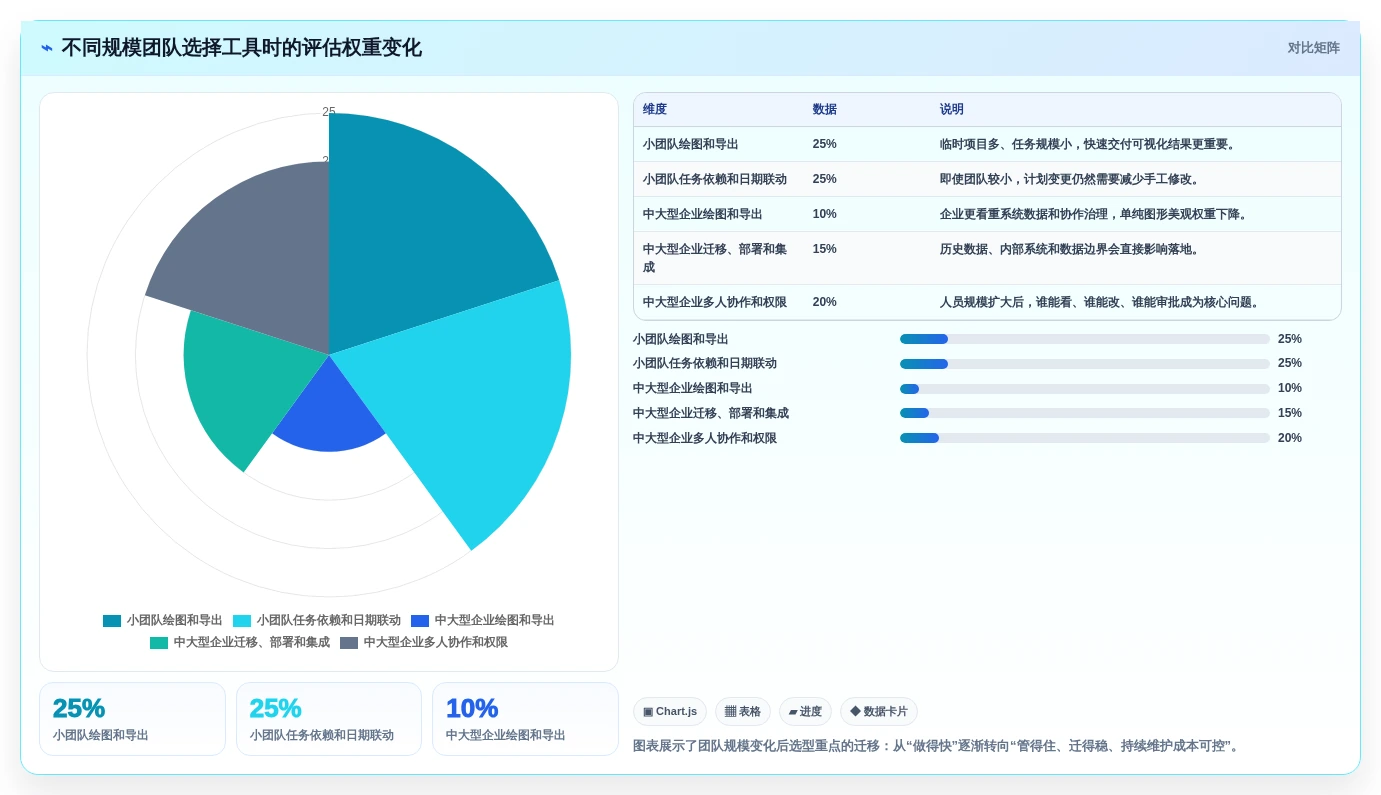This screenshot has width=1381, height=795.
Task: Click the chart title 不同规模团队选择工具时的评估权重变化
Action: [x=241, y=48]
